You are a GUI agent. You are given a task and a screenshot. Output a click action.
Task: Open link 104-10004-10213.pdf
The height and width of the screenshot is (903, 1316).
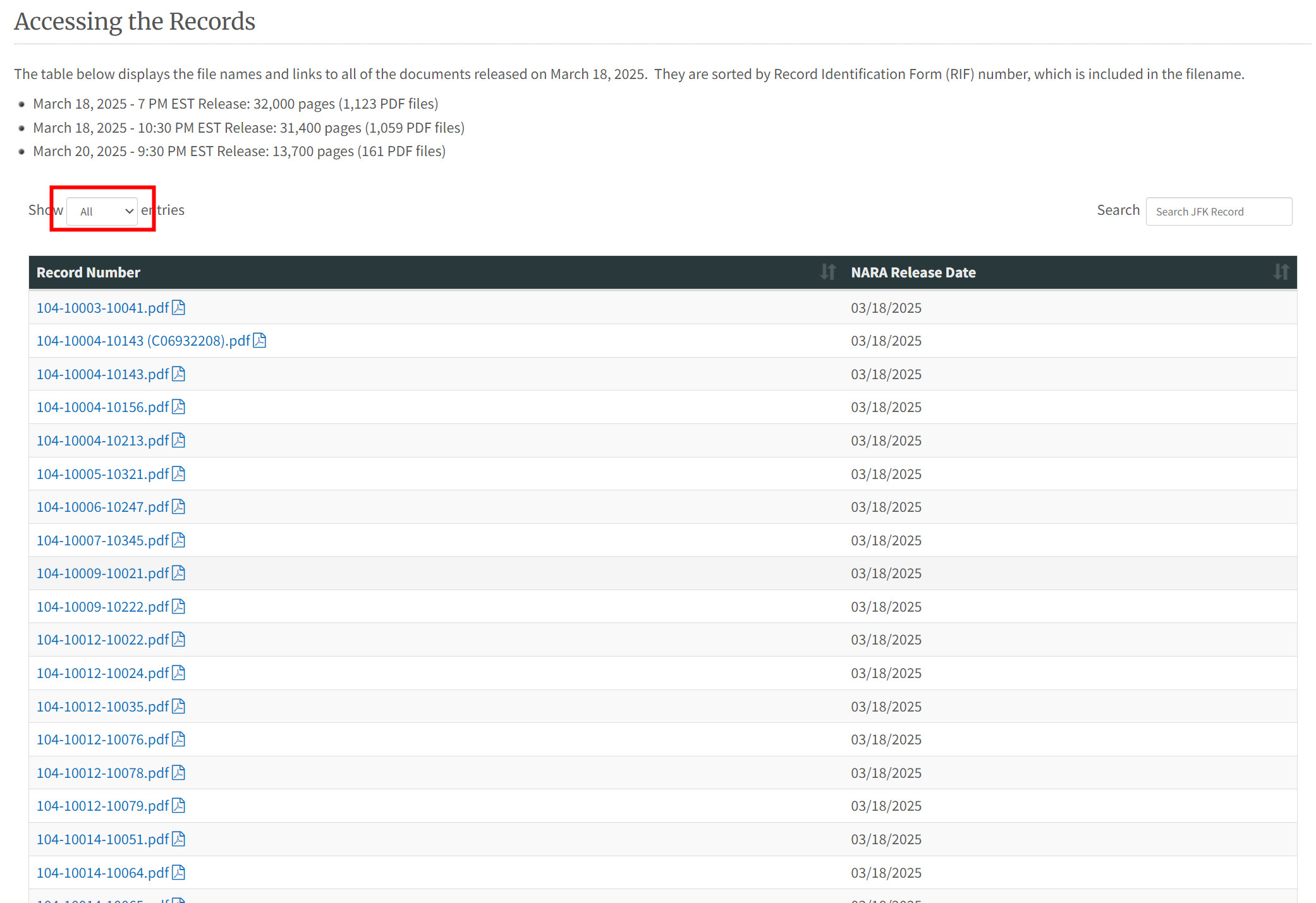pyautogui.click(x=102, y=440)
